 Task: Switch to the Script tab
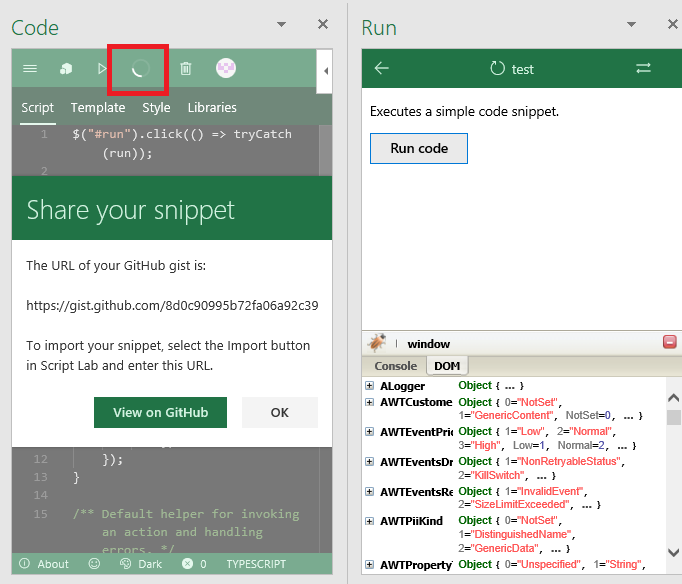tap(37, 107)
